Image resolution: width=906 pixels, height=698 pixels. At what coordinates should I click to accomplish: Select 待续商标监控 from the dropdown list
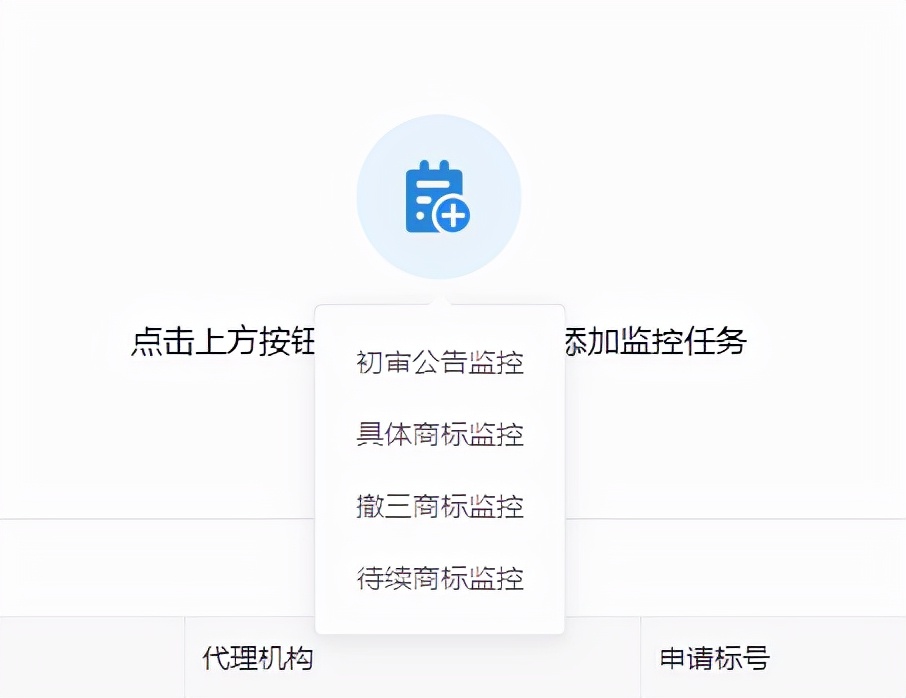(440, 580)
